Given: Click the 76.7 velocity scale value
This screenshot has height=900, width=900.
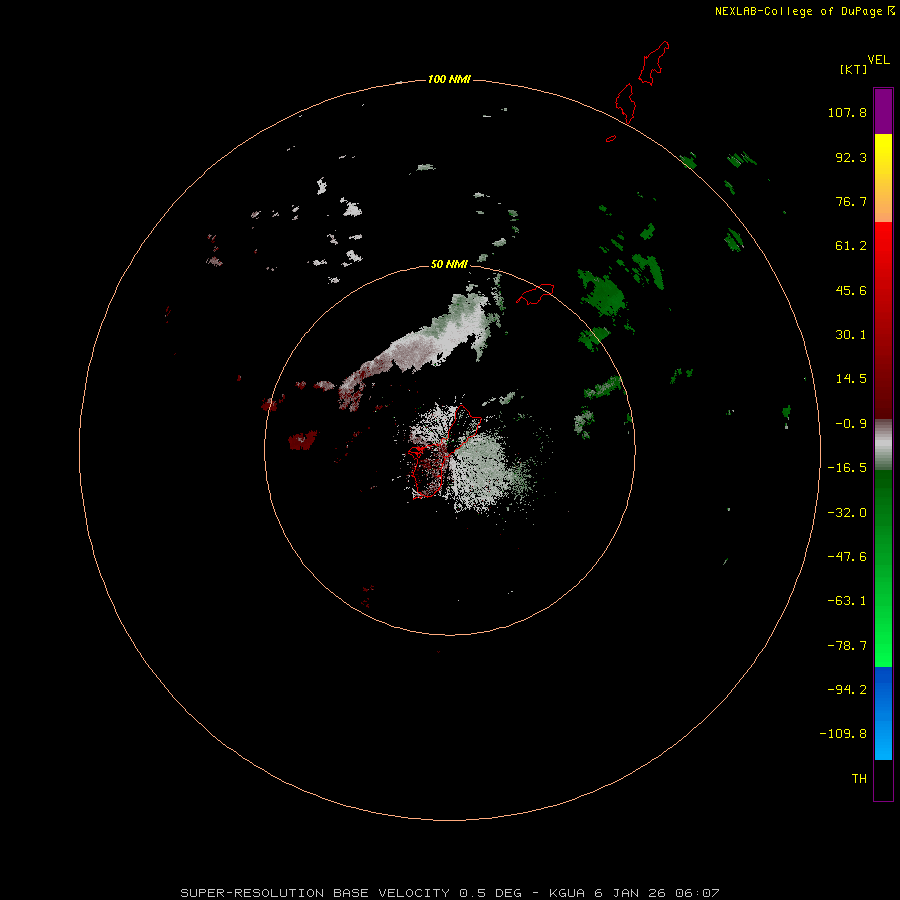Looking at the screenshot, I should (x=851, y=201).
